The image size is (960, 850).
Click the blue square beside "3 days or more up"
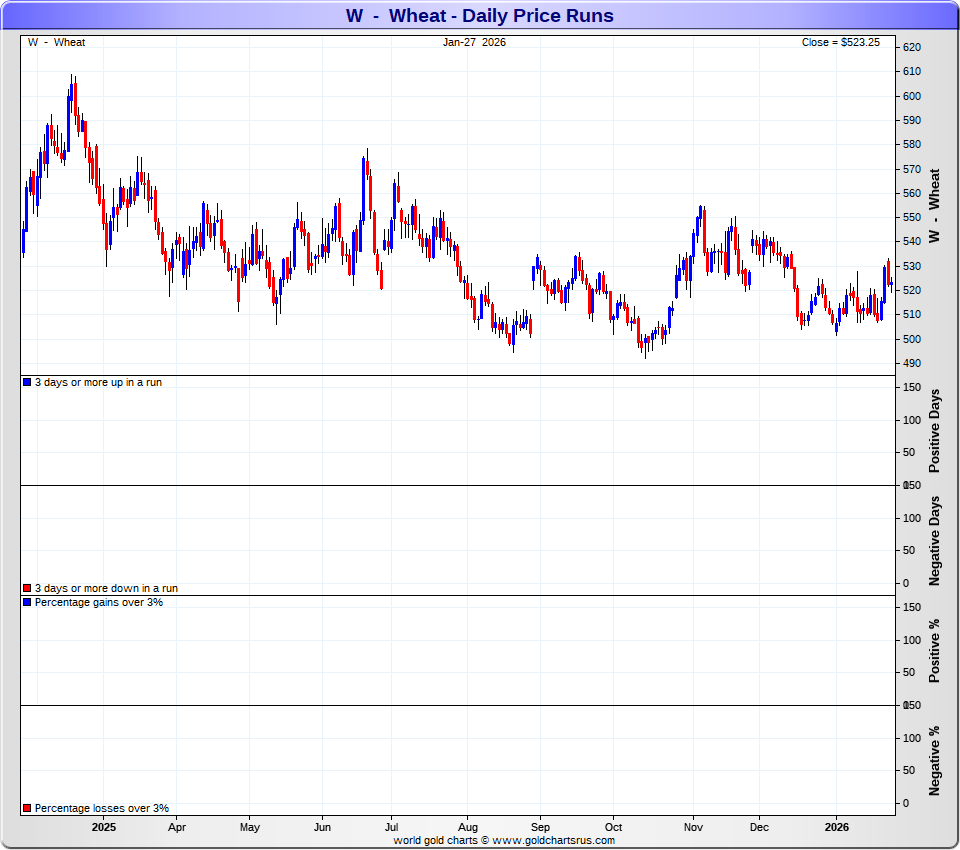27,383
